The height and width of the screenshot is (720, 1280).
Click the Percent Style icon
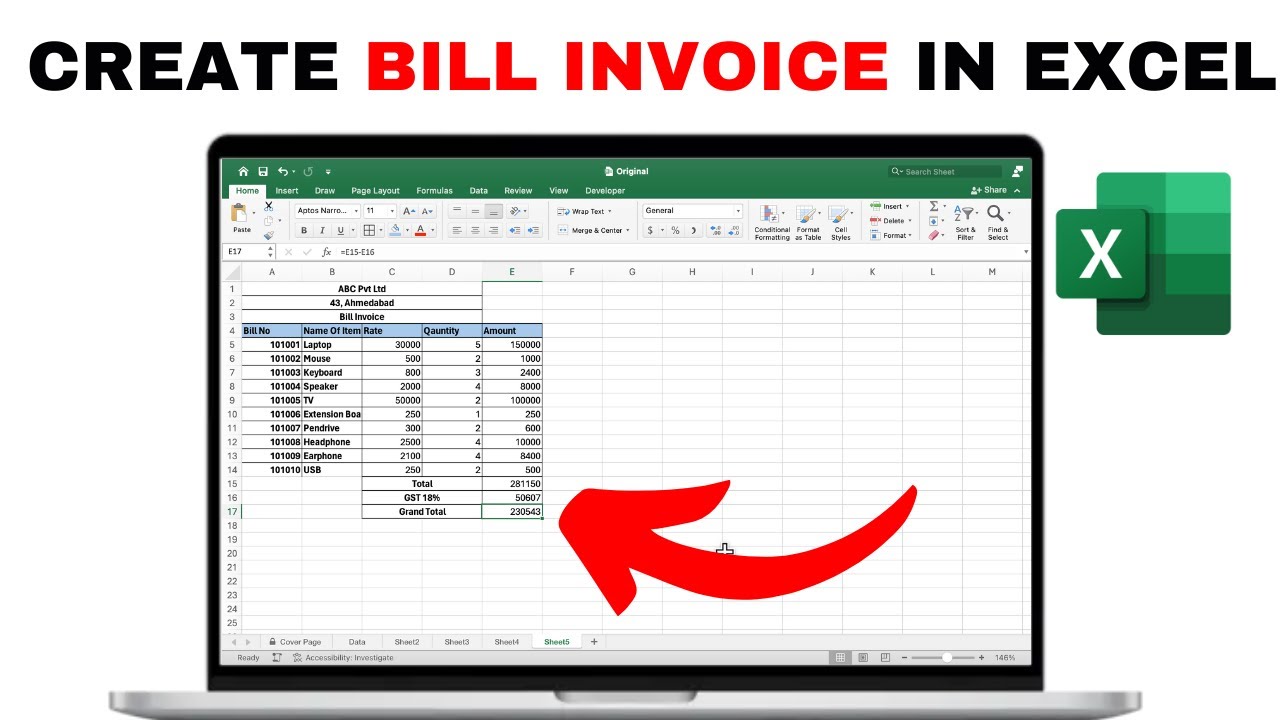[675, 230]
